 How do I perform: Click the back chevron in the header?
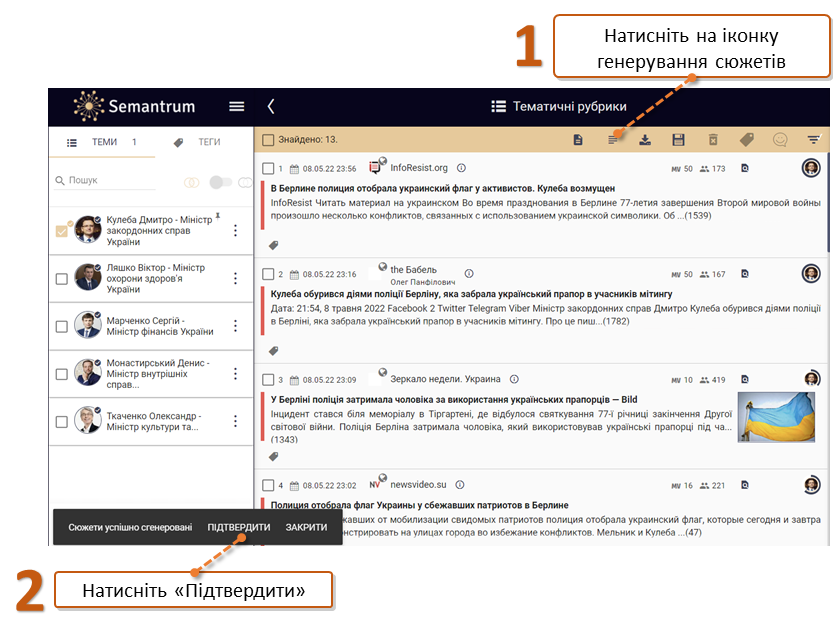[270, 106]
